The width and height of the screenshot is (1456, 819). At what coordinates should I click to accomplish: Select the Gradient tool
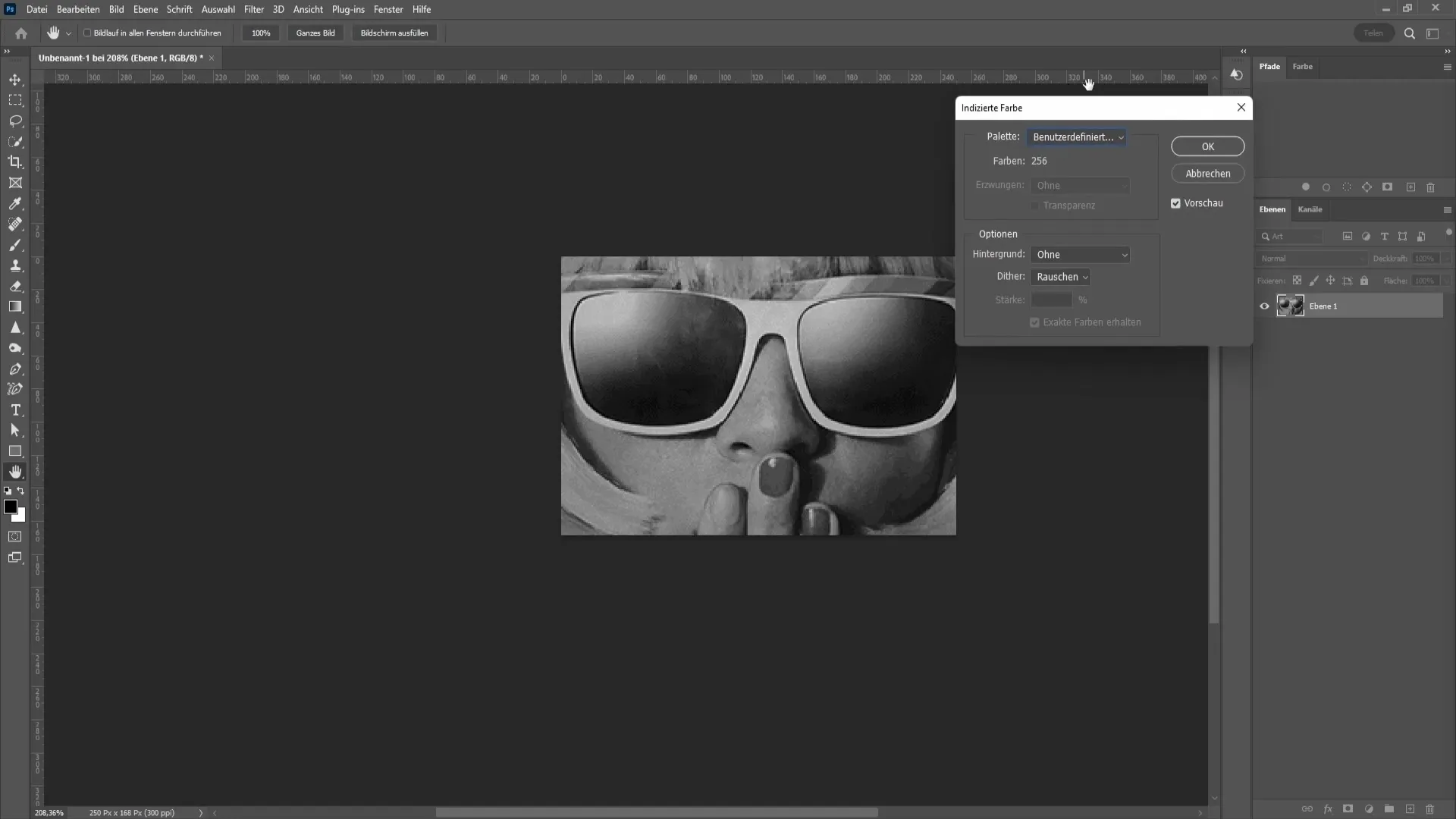pyautogui.click(x=15, y=306)
